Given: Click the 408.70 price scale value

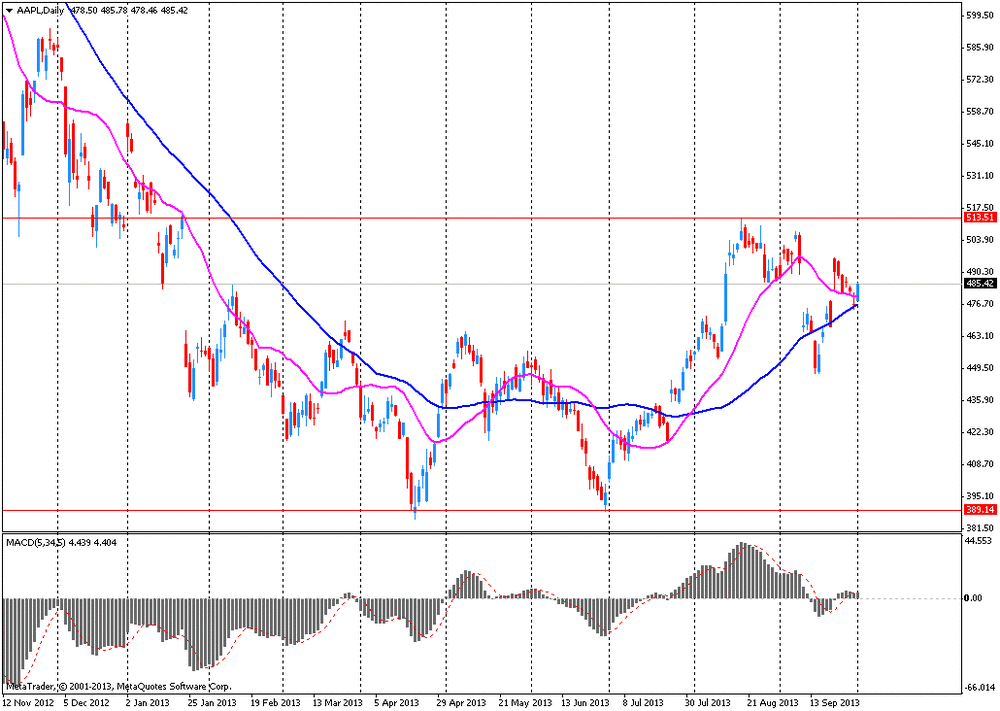Looking at the screenshot, I should tap(981, 464).
